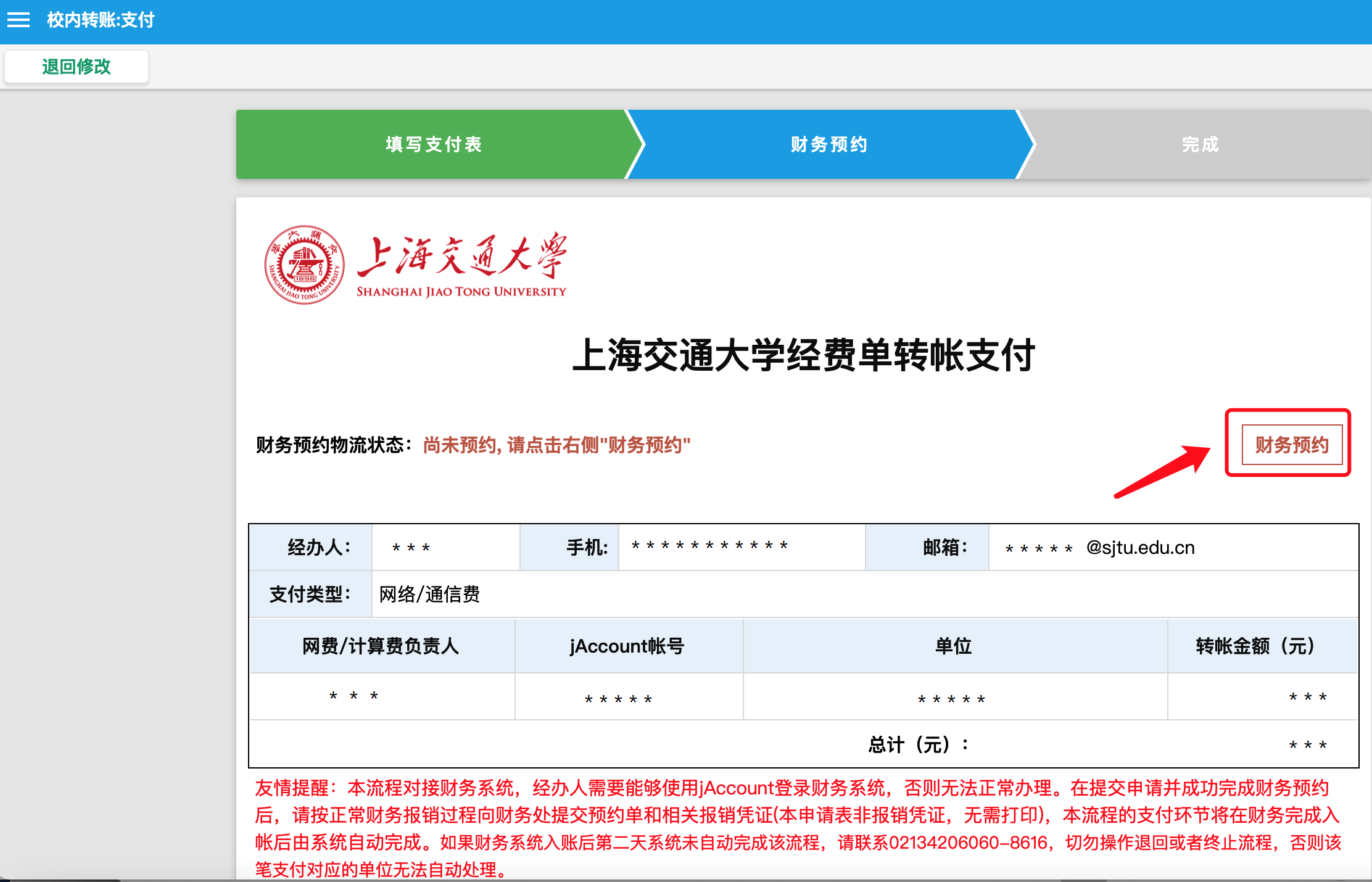Click the 校内转账:支付 page title

click(101, 20)
